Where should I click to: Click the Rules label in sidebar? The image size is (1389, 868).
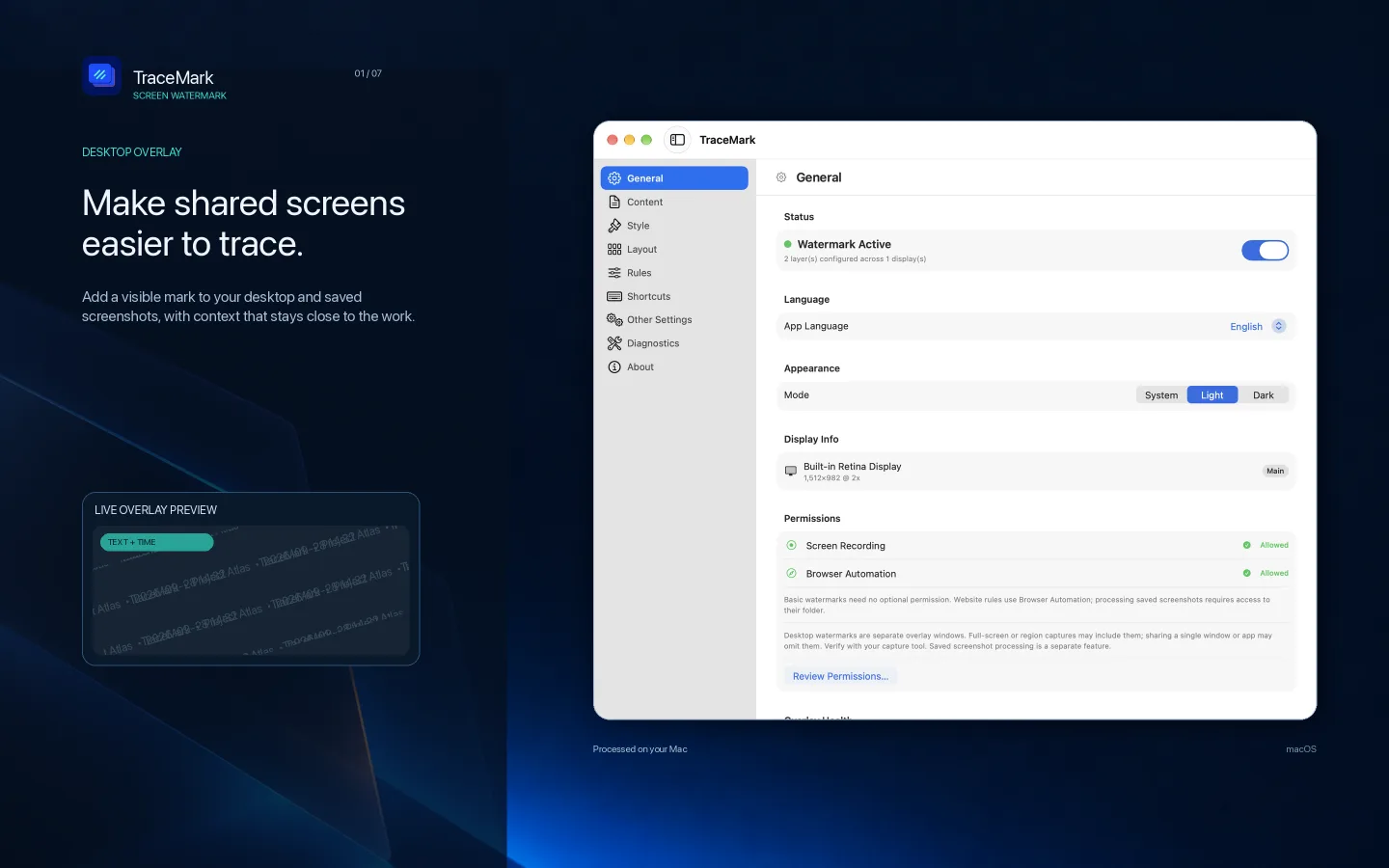(x=639, y=273)
